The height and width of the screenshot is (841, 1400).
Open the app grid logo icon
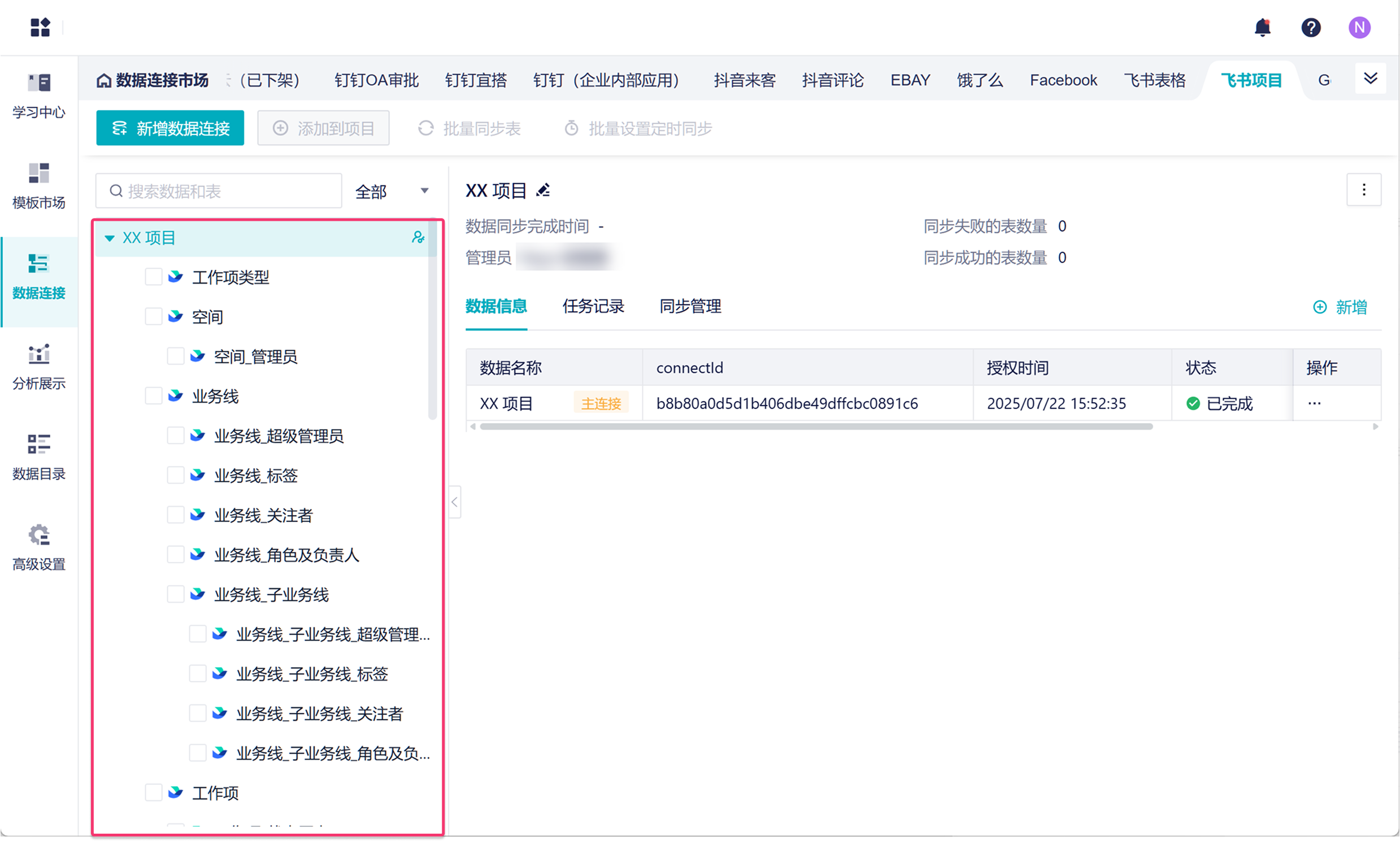[40, 27]
